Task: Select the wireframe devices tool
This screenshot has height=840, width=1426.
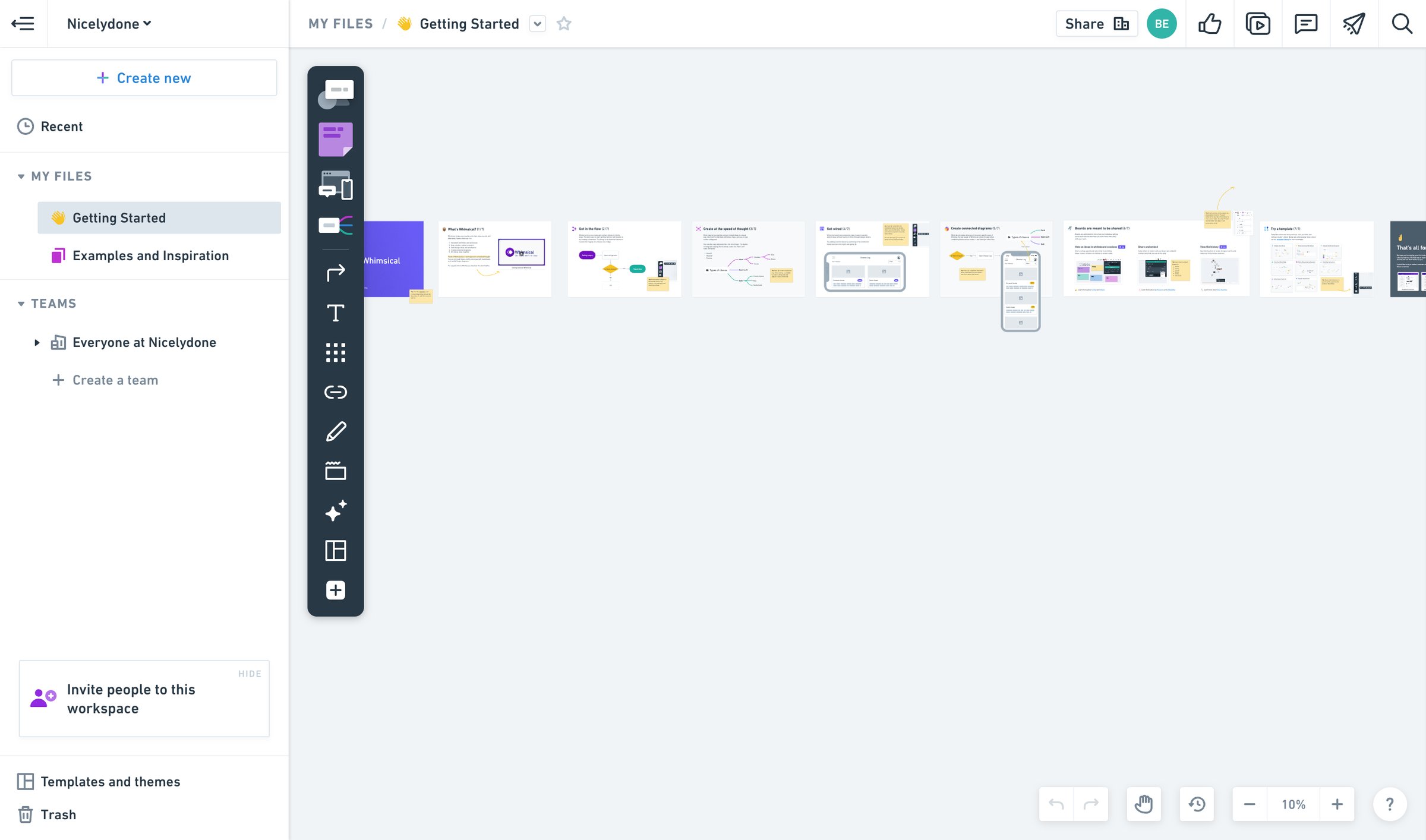Action: coord(336,185)
